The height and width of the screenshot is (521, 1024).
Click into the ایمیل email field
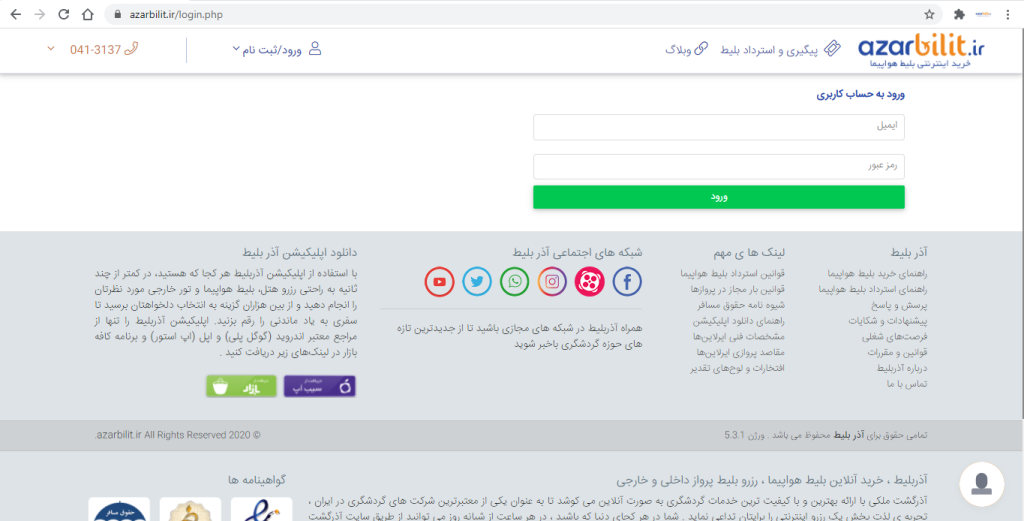pyautogui.click(x=718, y=127)
